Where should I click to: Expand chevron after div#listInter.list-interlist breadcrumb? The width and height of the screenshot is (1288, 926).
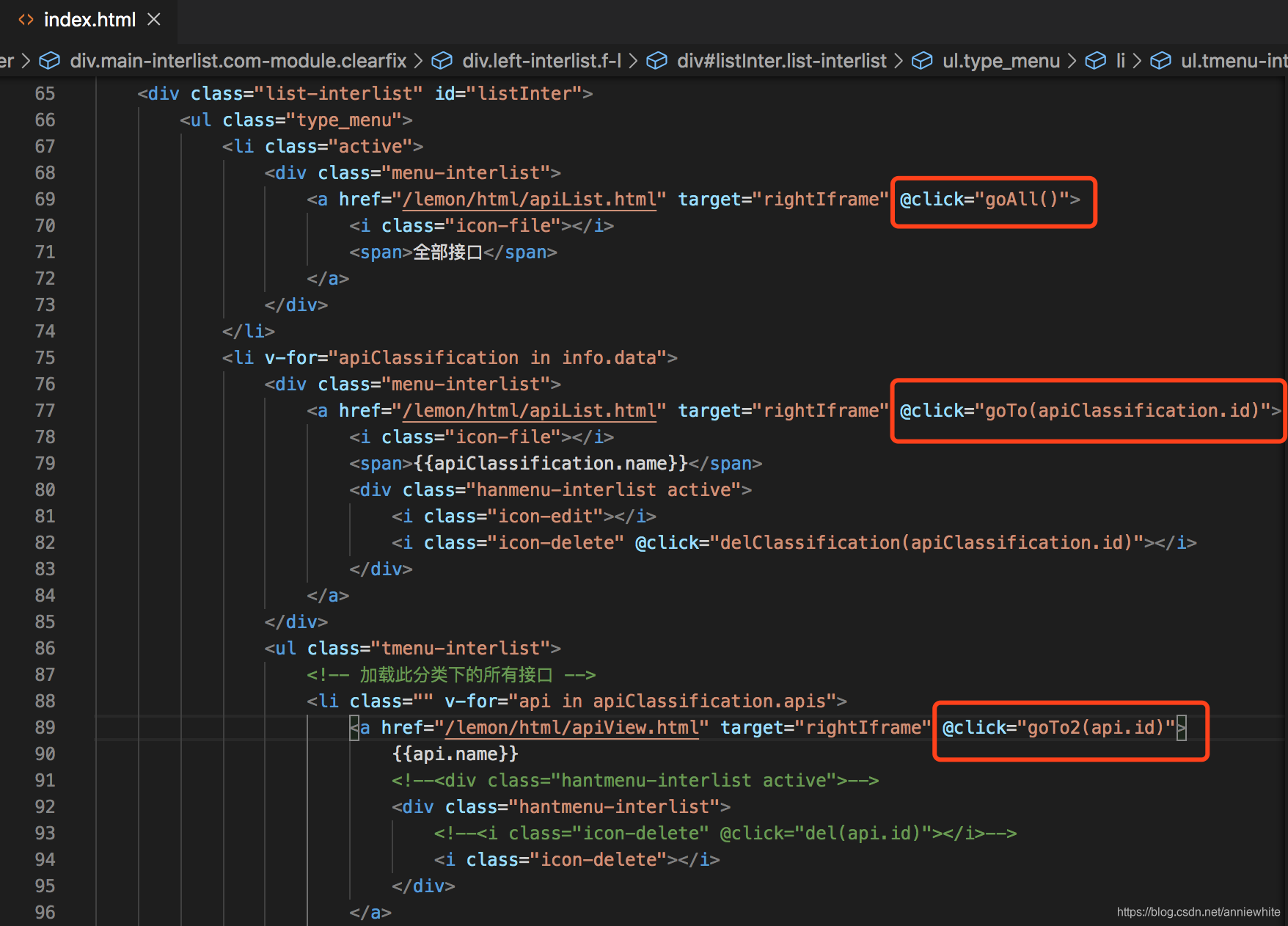(x=899, y=60)
